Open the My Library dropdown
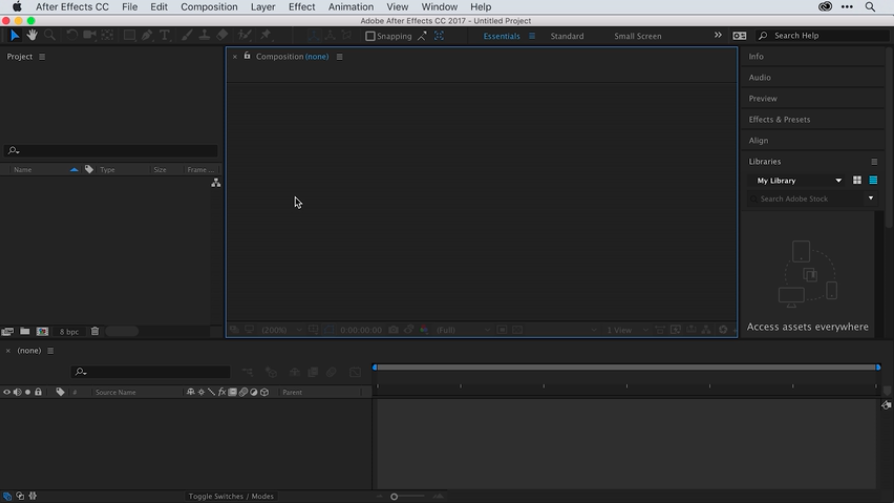This screenshot has height=503, width=894. (x=798, y=180)
